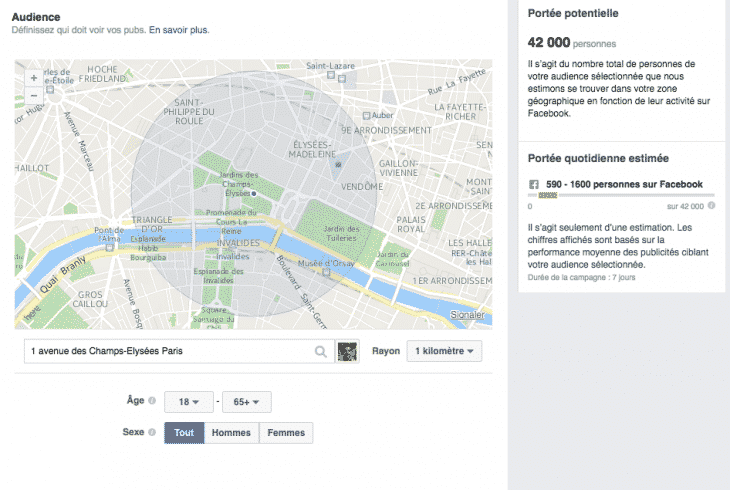
Task: Select Femmes gender option
Action: [286, 433]
